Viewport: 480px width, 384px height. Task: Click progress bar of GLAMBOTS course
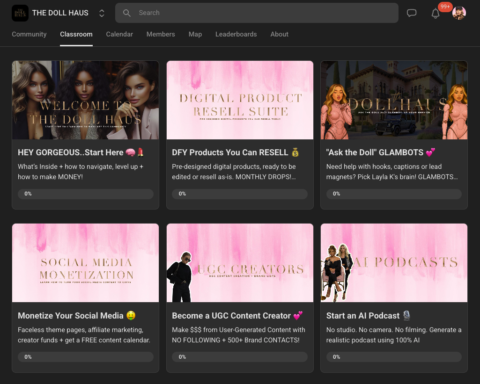[394, 194]
